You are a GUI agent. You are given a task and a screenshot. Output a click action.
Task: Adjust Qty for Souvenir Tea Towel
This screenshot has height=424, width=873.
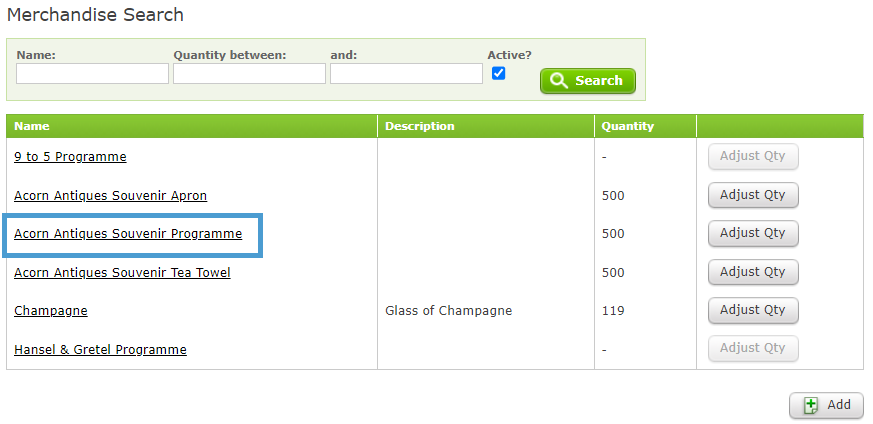(x=753, y=272)
